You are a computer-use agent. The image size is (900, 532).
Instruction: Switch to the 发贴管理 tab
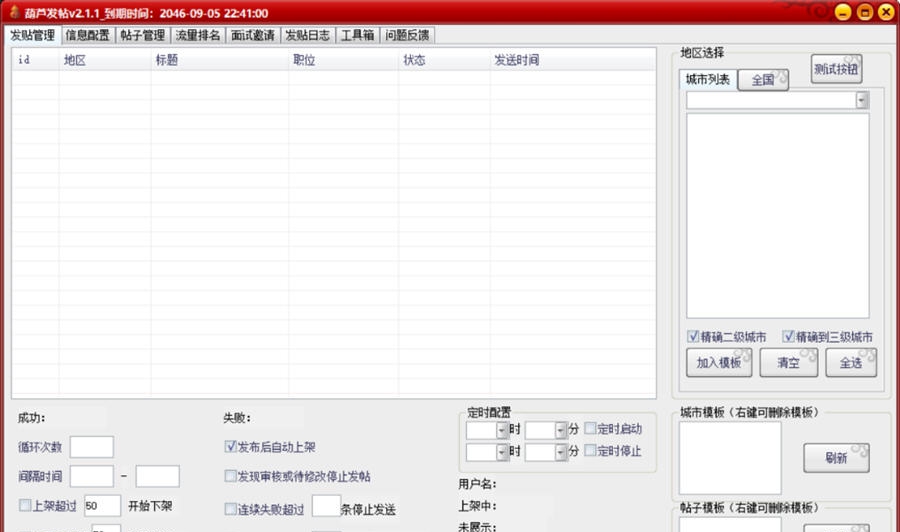pos(33,35)
